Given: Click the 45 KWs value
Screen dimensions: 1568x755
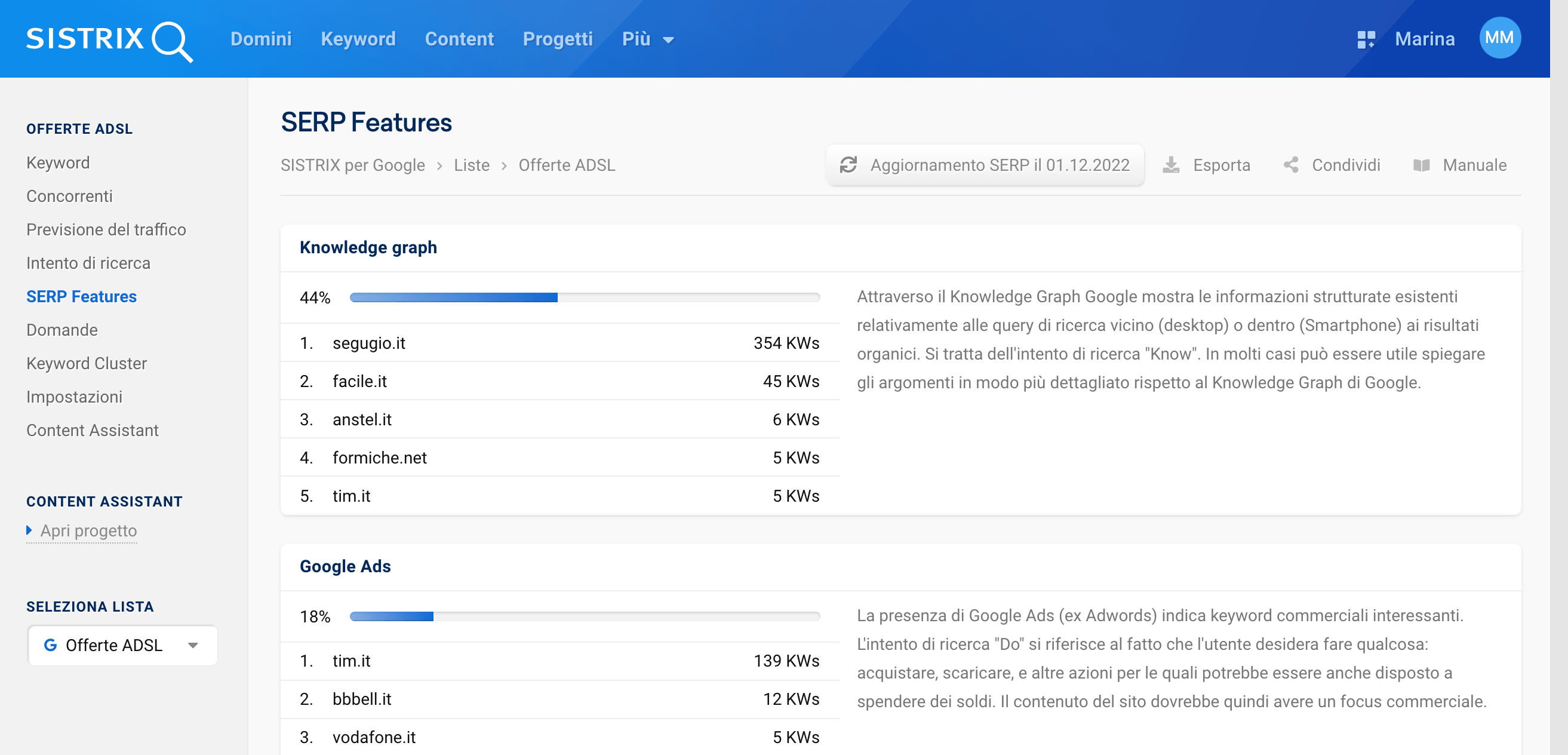Looking at the screenshot, I should click(791, 381).
